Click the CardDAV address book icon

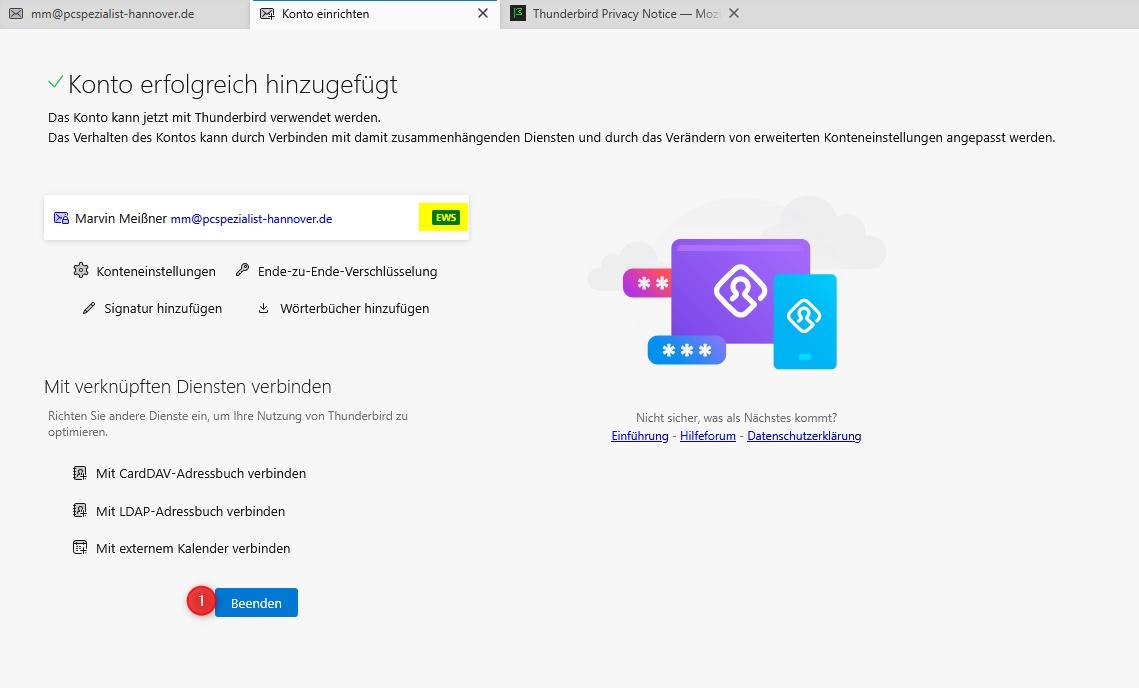(x=80, y=473)
